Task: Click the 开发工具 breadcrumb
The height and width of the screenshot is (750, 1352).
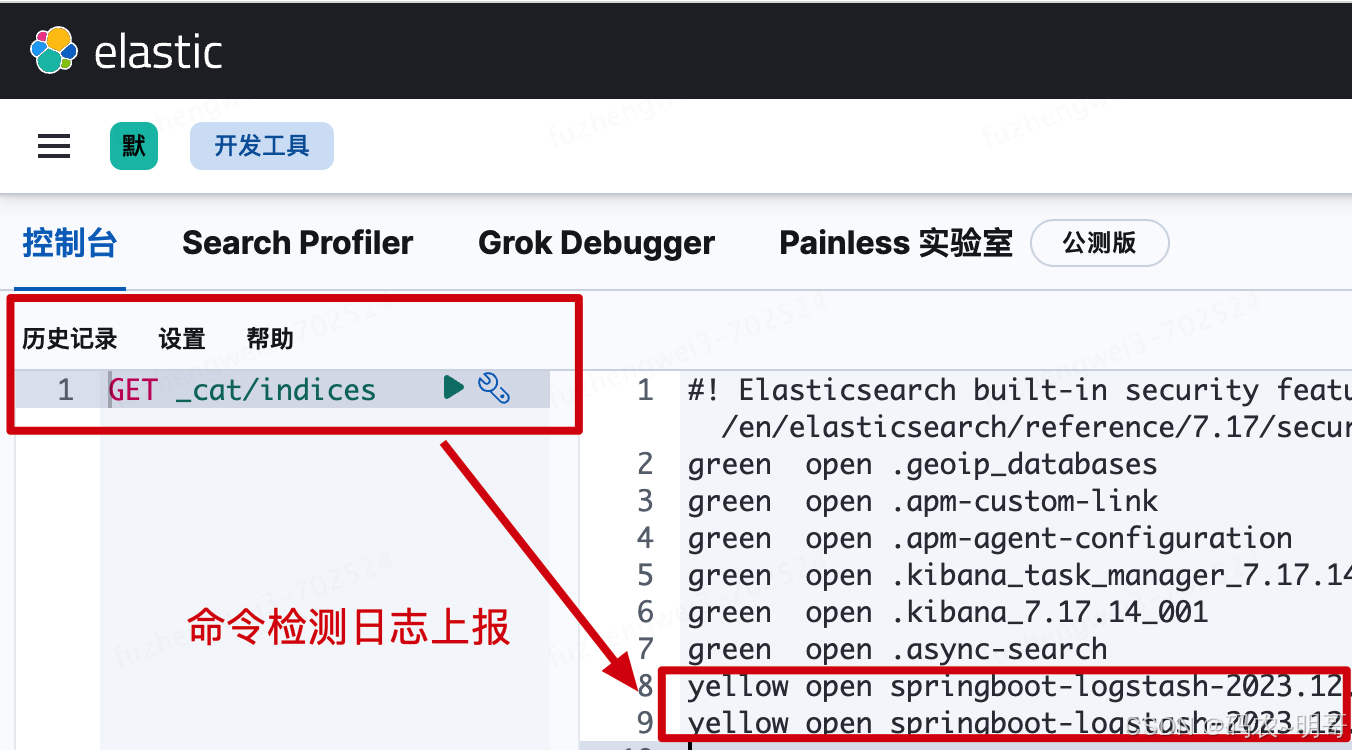Action: (262, 146)
